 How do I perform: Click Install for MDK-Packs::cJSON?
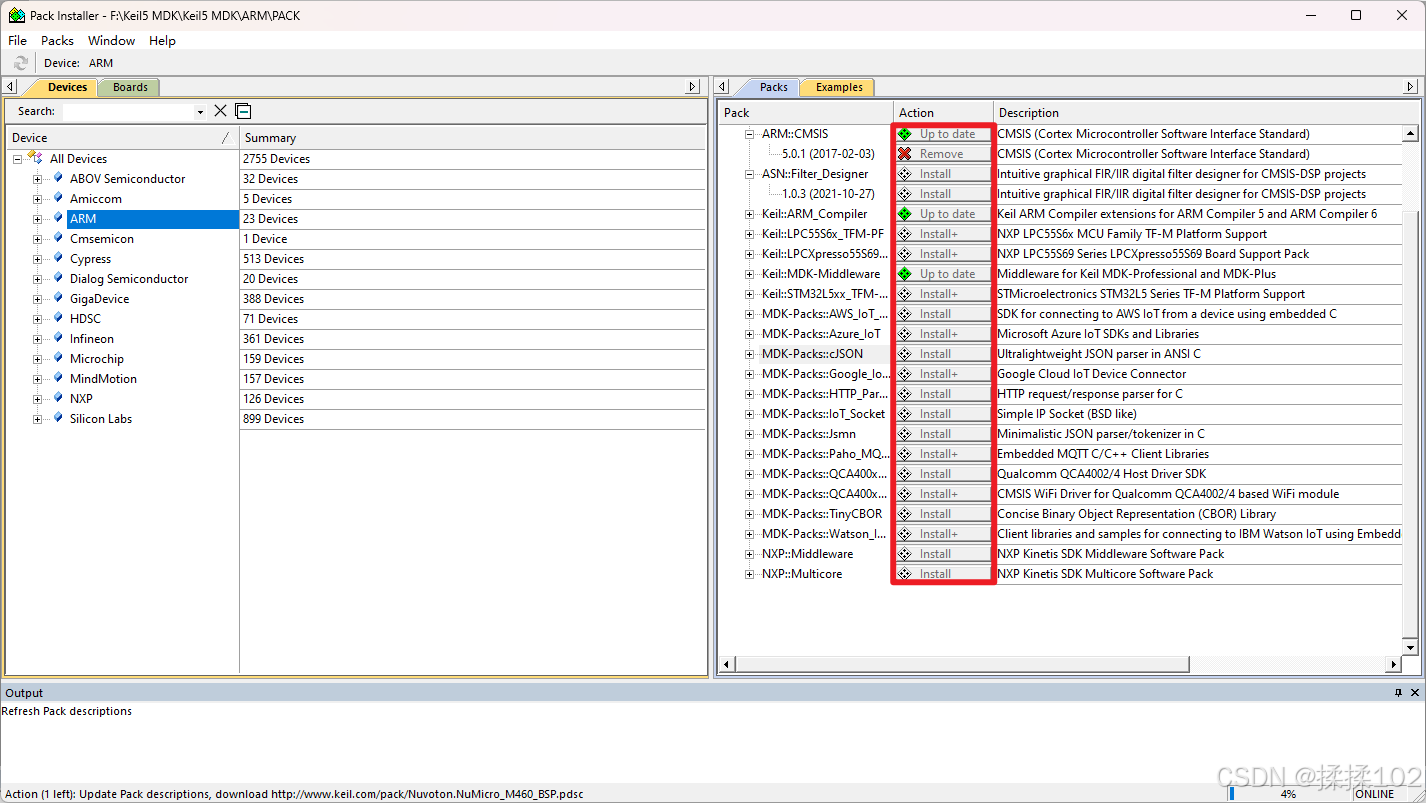click(943, 354)
